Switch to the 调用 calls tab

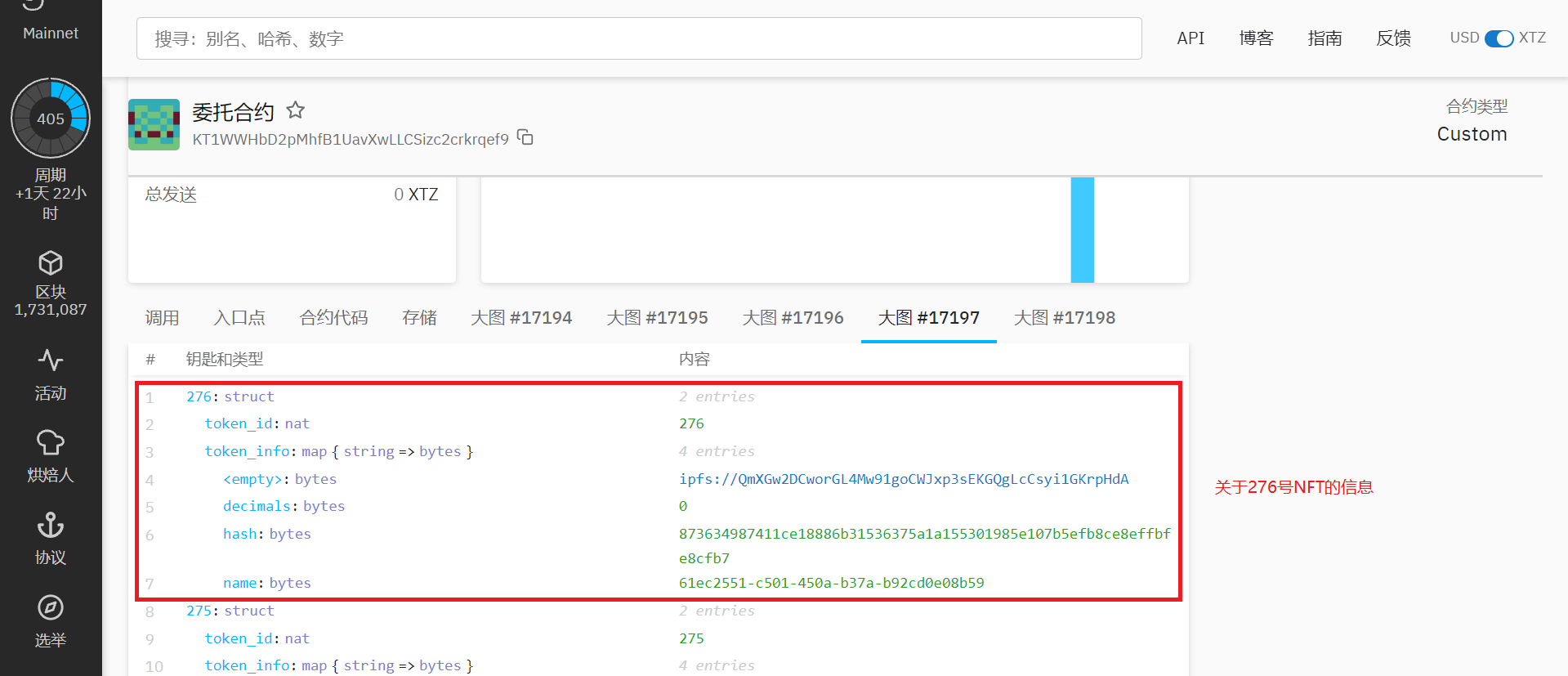pos(162,318)
